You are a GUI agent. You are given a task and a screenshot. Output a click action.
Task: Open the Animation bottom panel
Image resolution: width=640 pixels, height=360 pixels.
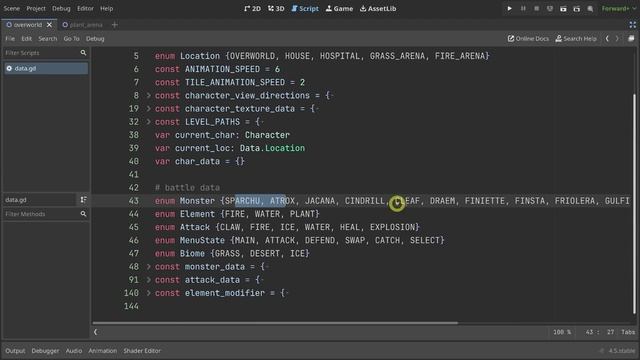click(x=102, y=351)
